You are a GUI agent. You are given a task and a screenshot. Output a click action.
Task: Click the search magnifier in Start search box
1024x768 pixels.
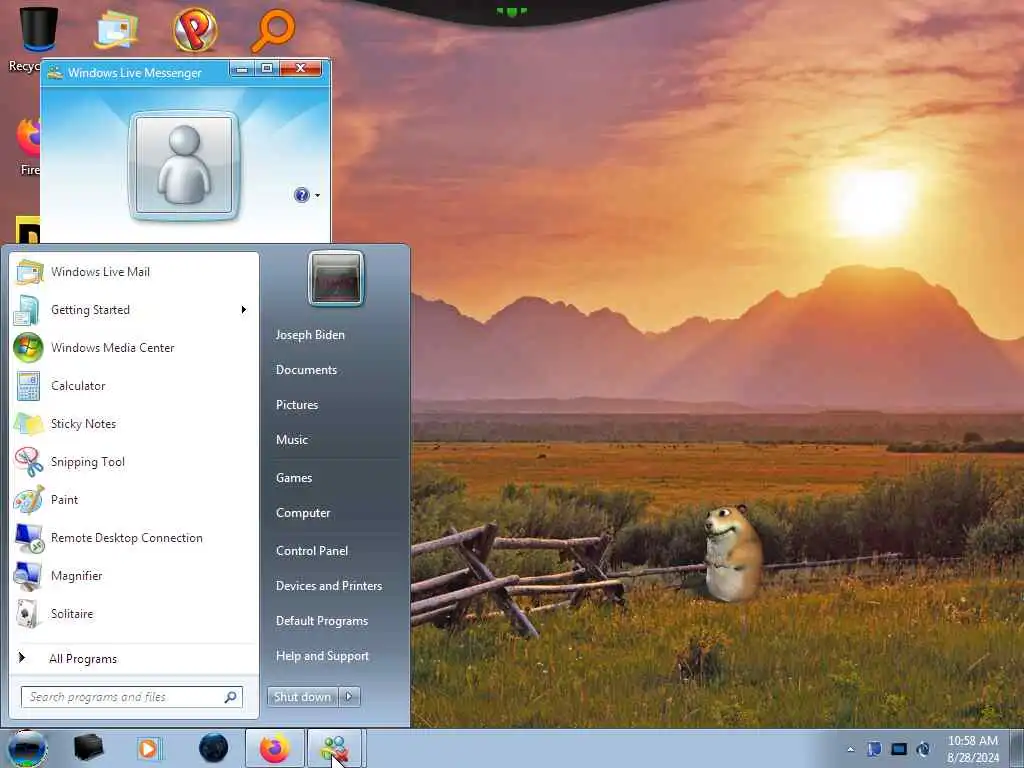click(x=231, y=697)
